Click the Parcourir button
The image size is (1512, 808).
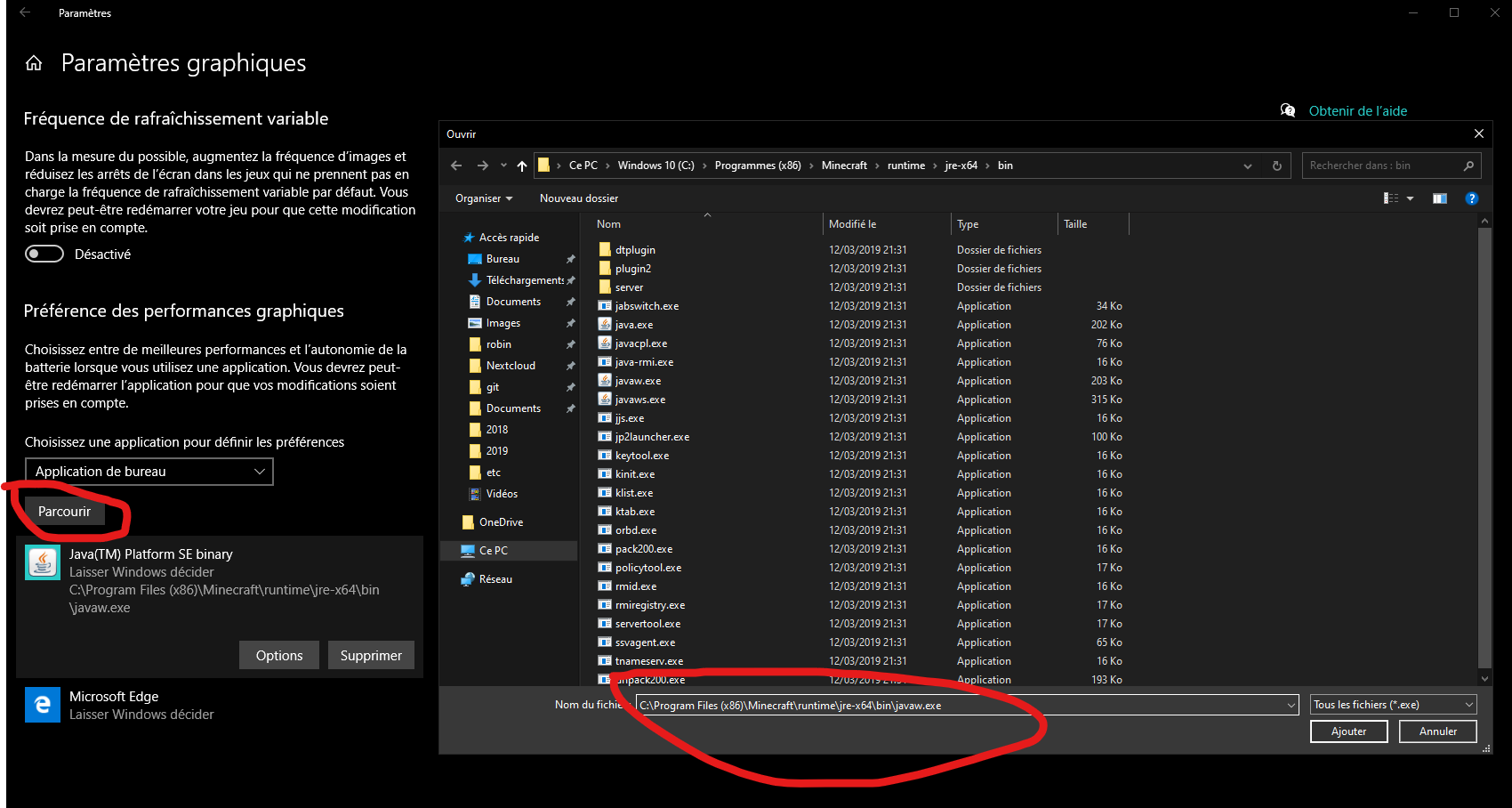tap(64, 512)
